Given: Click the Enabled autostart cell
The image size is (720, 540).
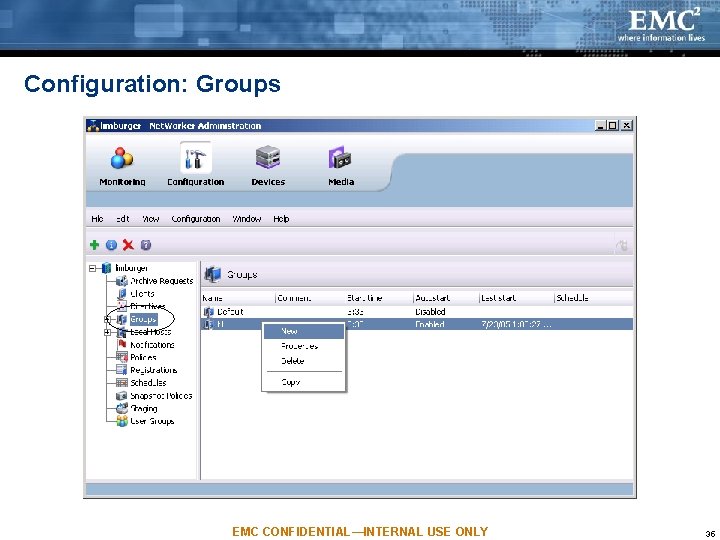Looking at the screenshot, I should [429, 324].
